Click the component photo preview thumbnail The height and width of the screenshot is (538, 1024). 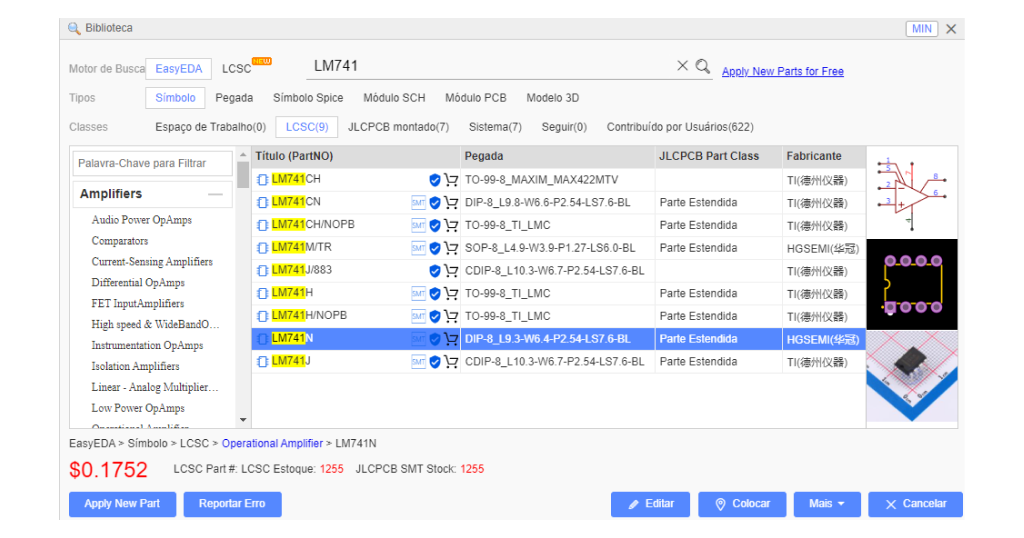912,377
